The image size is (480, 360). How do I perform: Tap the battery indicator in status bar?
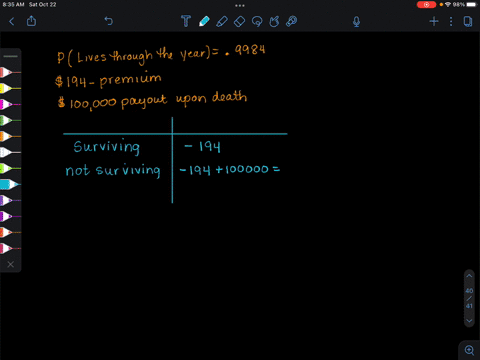tap(472, 5)
